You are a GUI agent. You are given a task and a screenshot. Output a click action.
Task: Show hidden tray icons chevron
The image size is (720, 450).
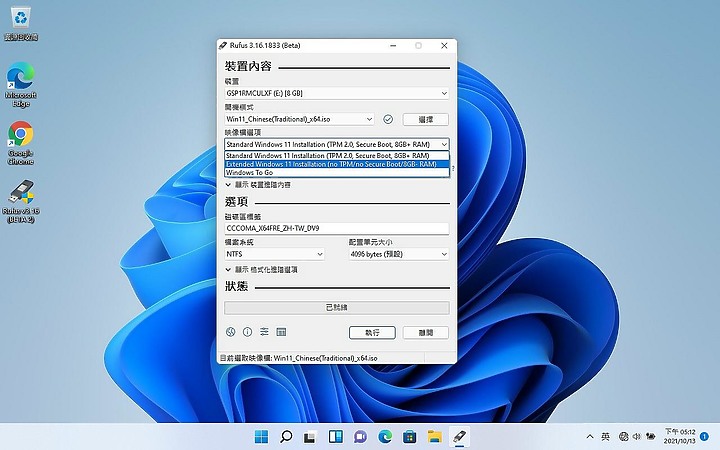590,436
